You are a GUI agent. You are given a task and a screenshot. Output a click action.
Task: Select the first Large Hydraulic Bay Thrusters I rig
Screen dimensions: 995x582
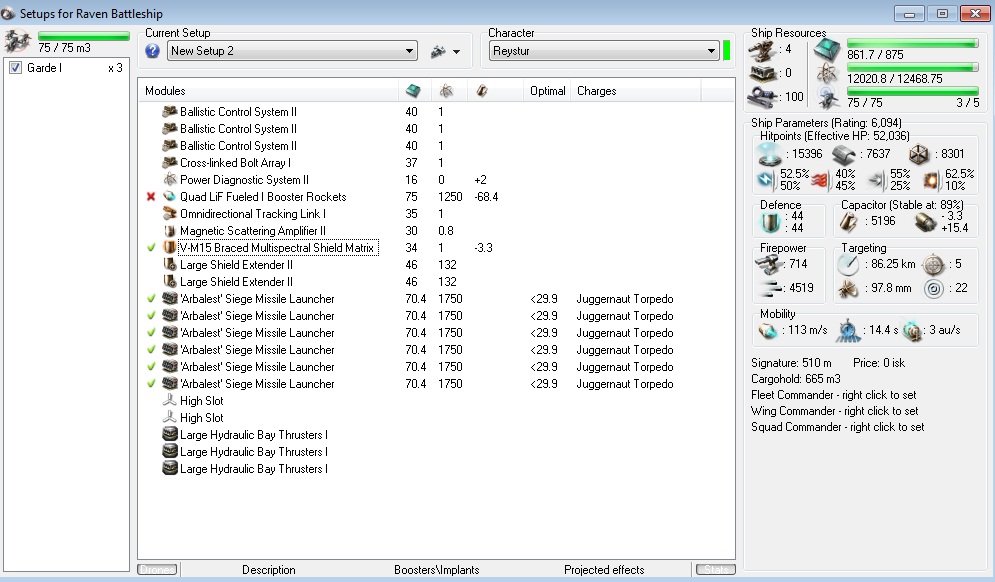[x=254, y=435]
